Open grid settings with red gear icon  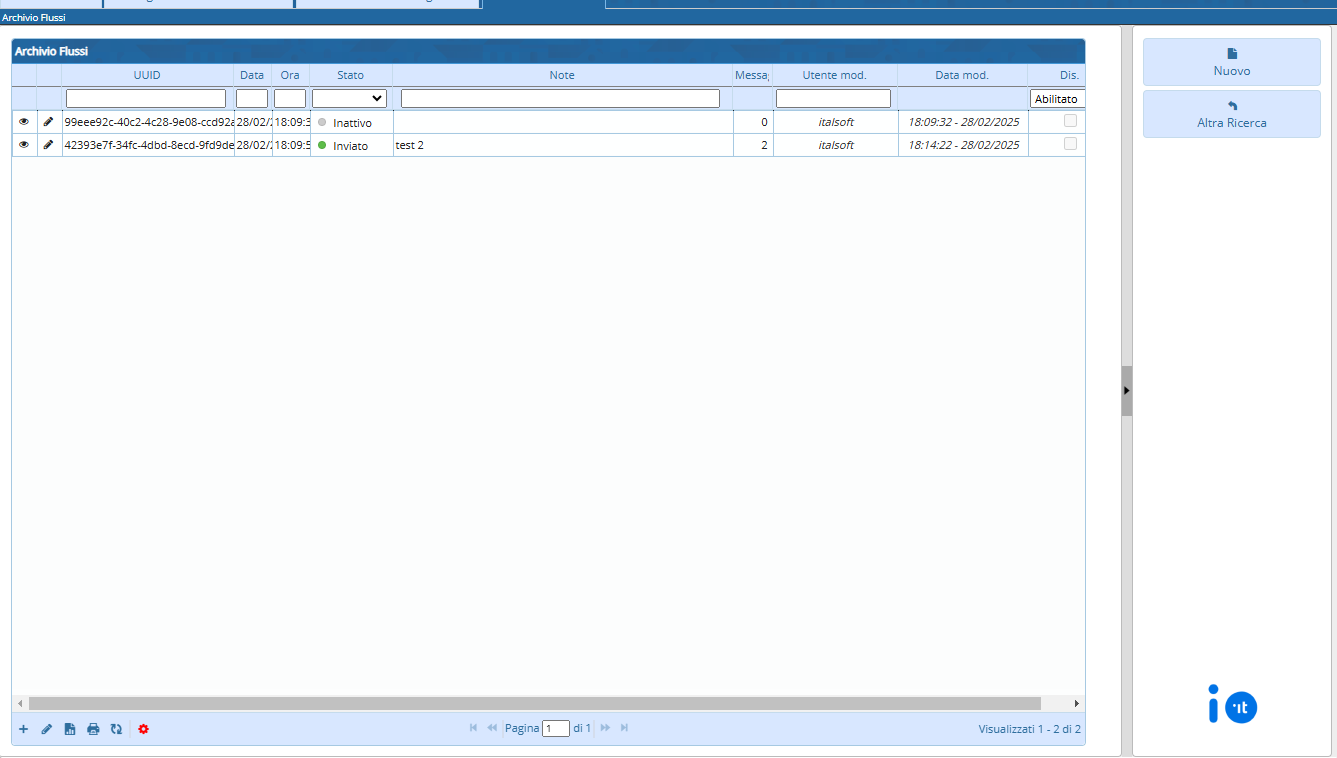pos(143,729)
